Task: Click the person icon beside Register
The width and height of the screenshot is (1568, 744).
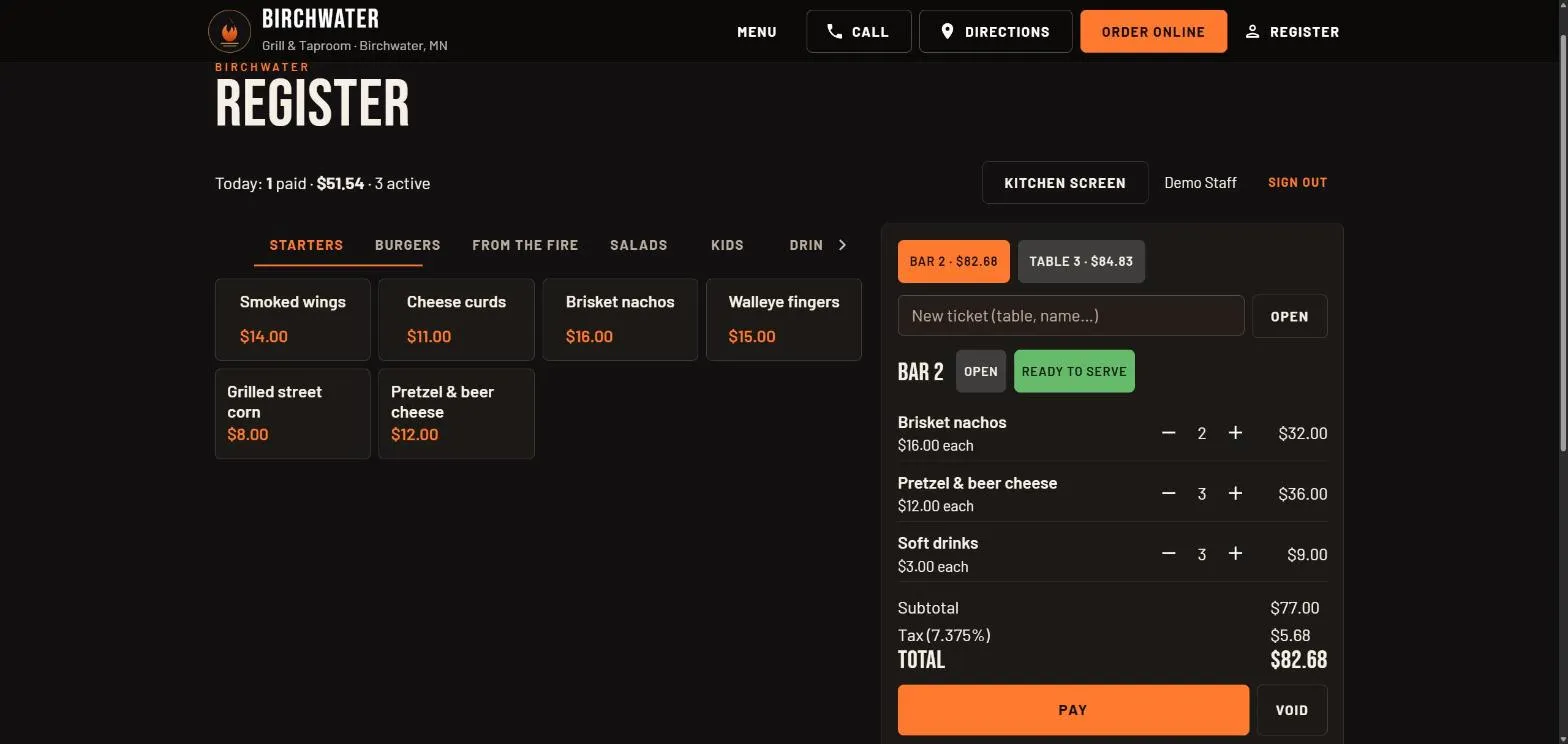Action: [x=1252, y=32]
